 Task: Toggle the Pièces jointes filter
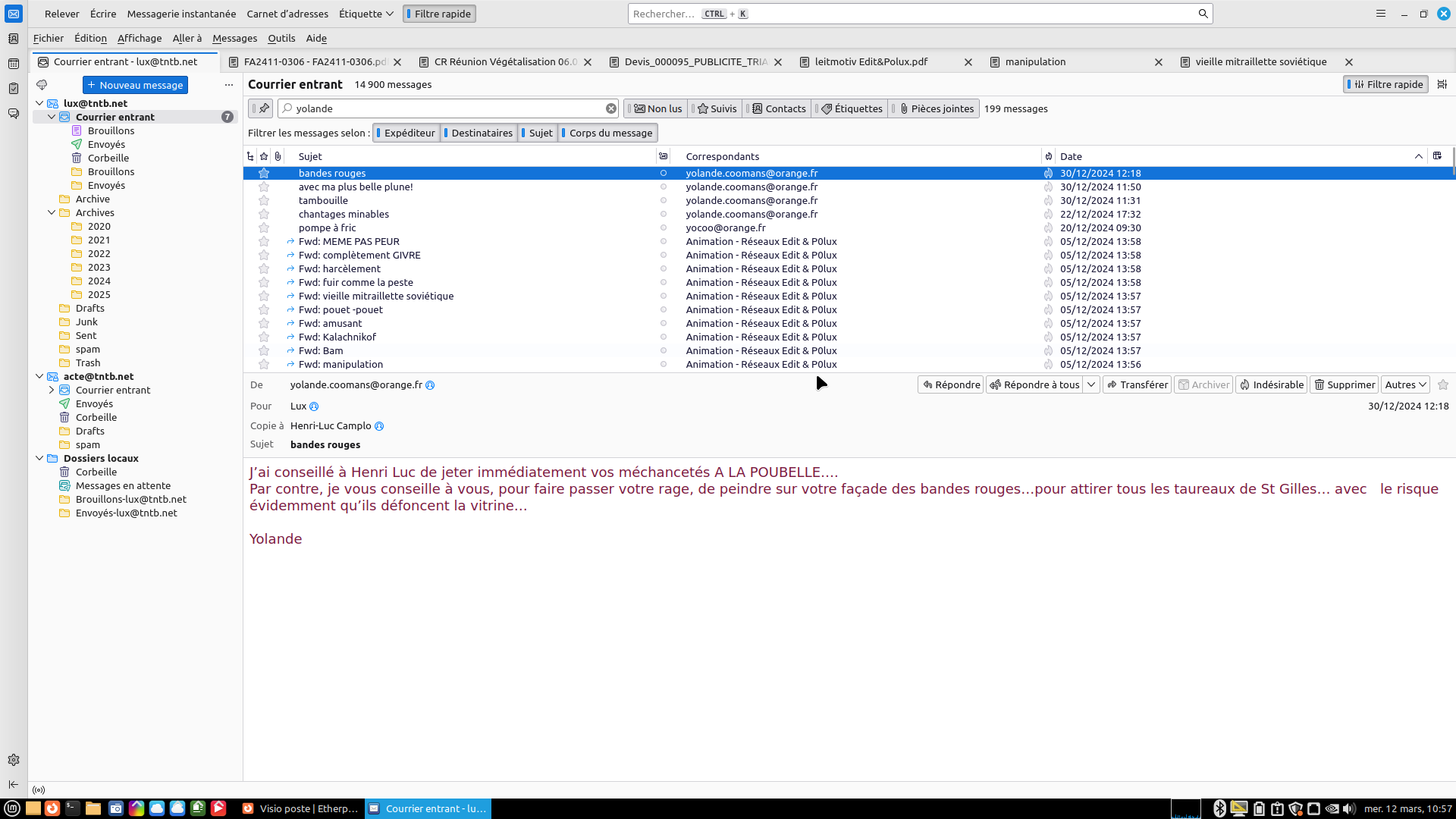935,108
